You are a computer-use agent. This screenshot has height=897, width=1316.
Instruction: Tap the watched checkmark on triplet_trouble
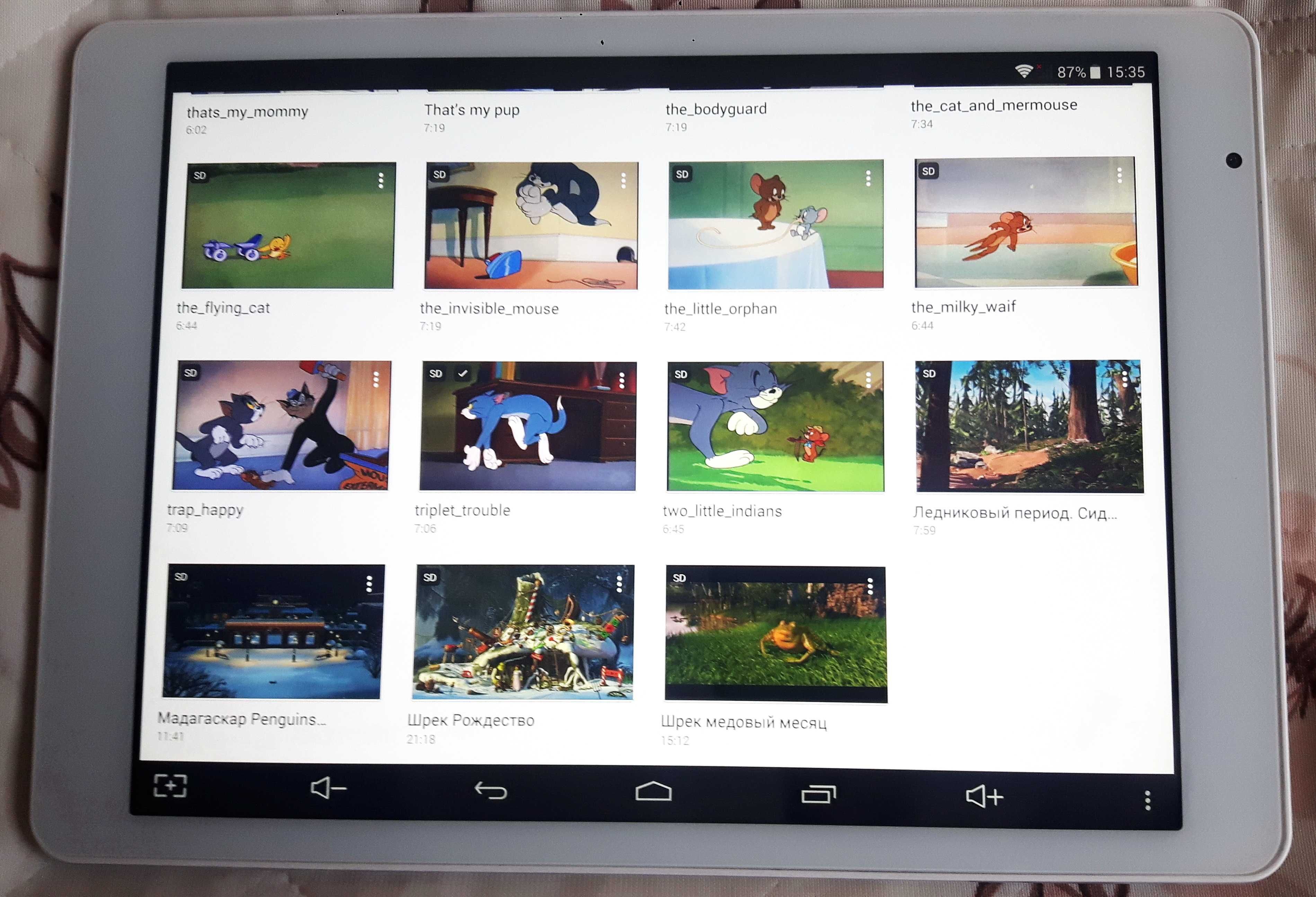pos(463,373)
